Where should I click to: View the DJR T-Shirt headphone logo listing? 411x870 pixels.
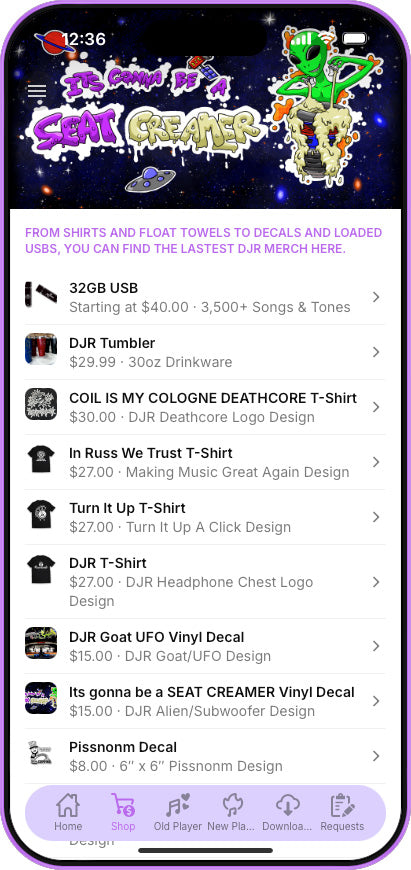tap(205, 581)
